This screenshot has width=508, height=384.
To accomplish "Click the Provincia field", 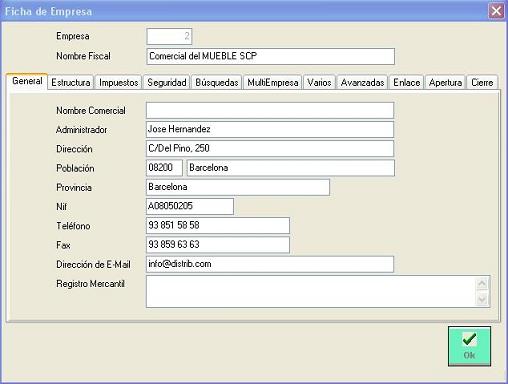I will click(x=238, y=187).
